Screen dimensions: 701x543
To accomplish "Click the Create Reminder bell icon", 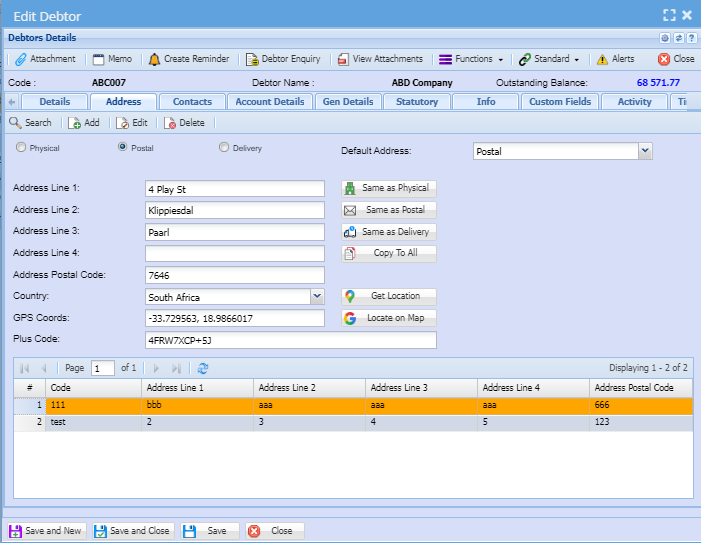I will (x=155, y=59).
